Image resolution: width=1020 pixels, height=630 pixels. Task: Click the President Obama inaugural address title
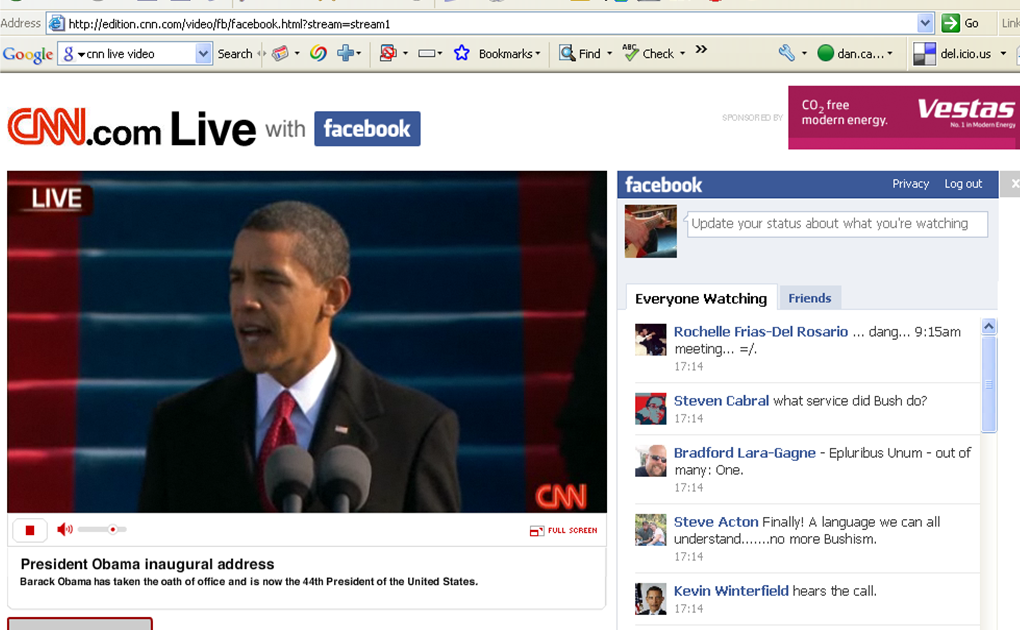(x=148, y=564)
